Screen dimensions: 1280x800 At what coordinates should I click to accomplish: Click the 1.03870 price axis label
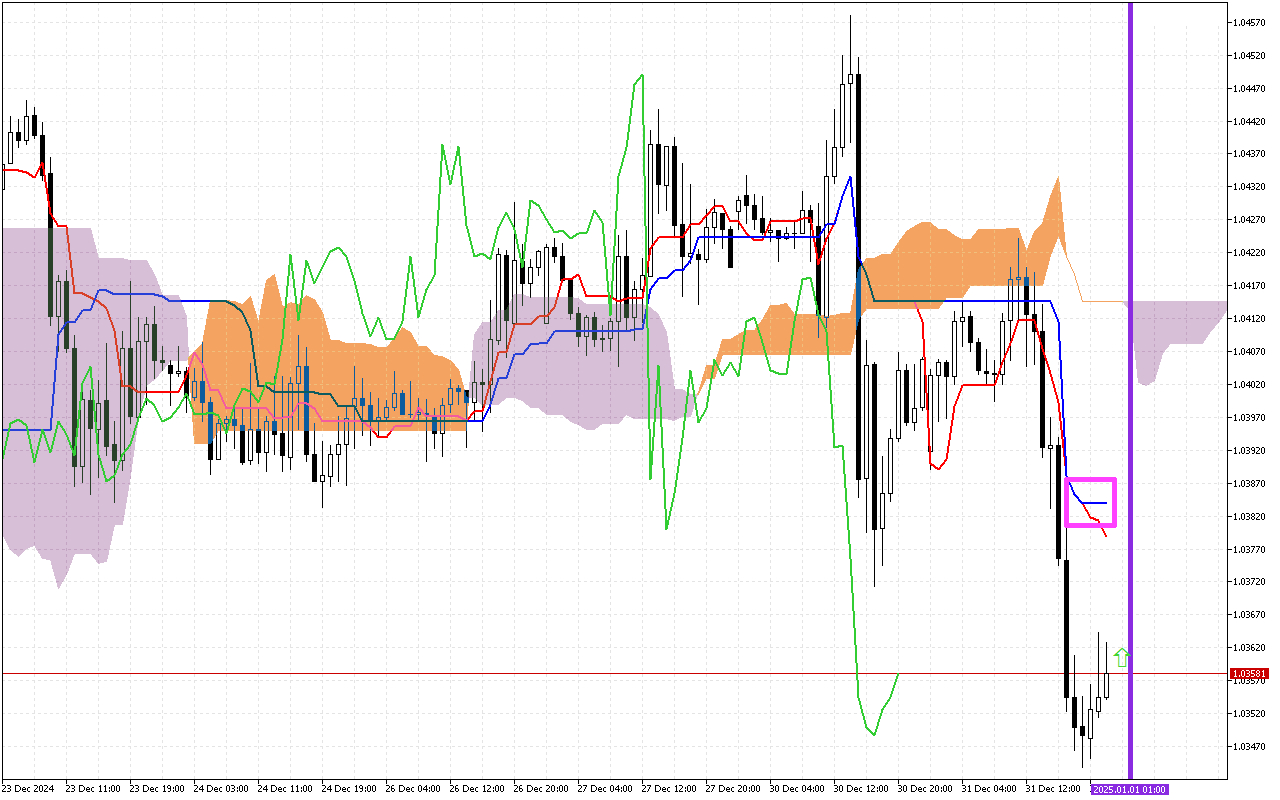[1247, 484]
